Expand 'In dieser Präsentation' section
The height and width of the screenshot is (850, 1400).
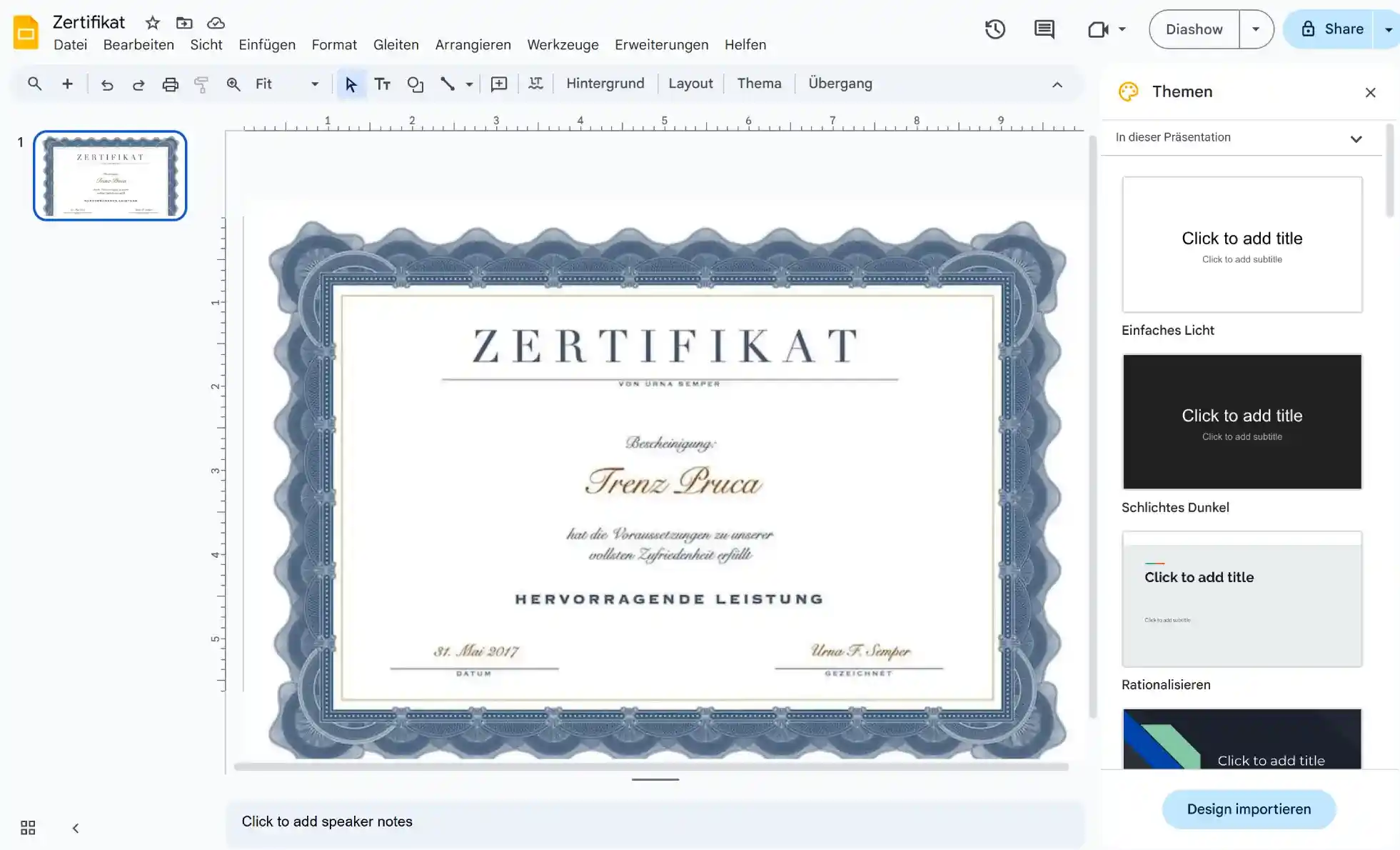[1355, 139]
